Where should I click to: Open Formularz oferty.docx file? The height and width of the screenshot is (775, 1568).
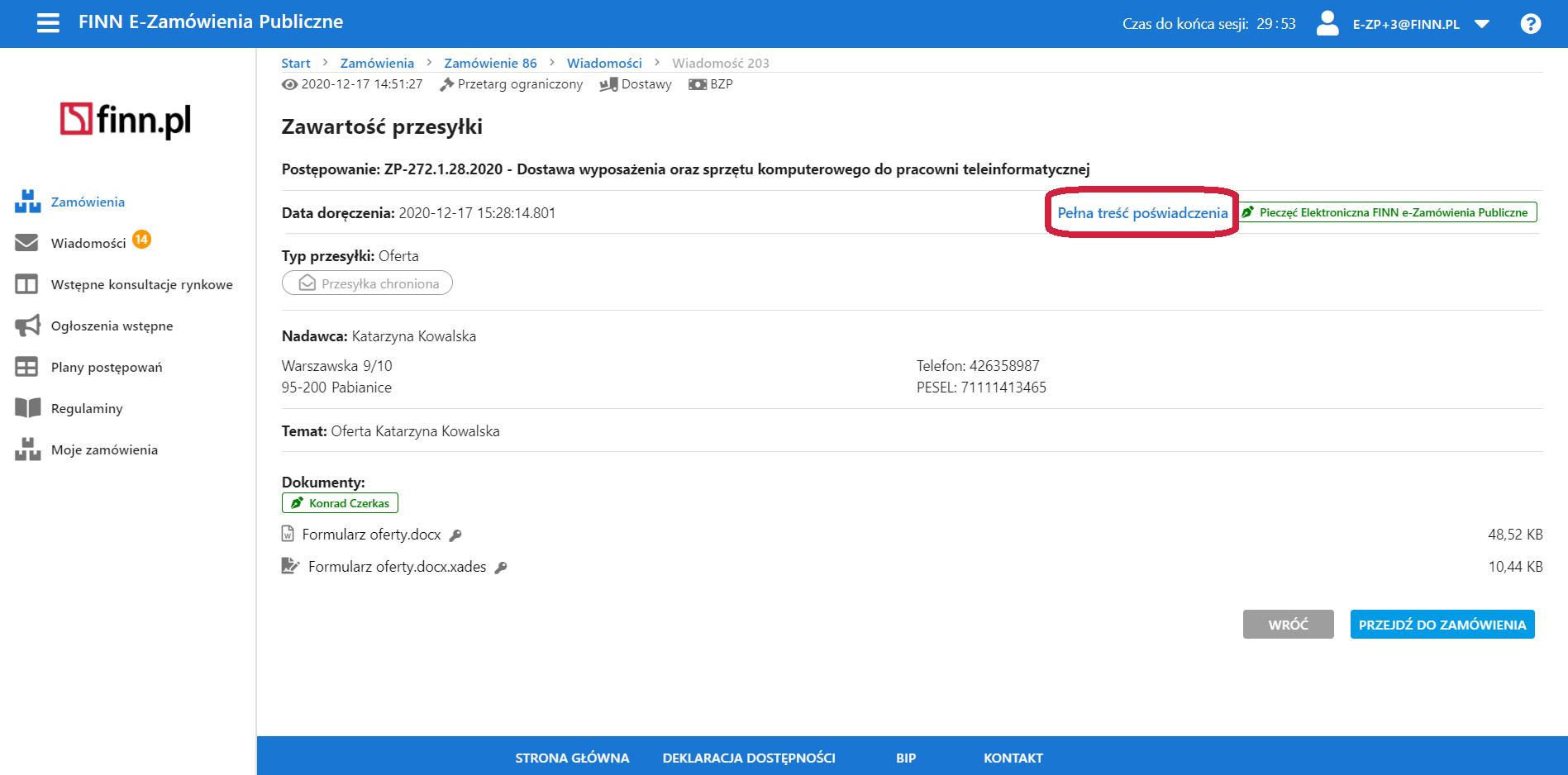click(x=371, y=535)
